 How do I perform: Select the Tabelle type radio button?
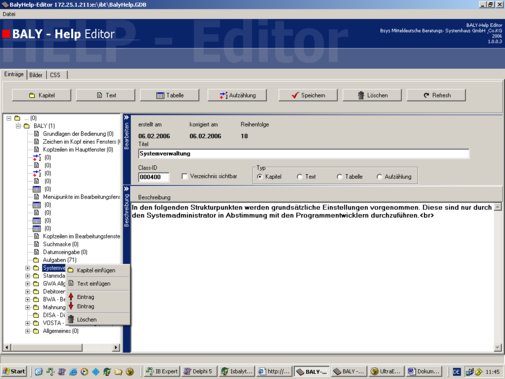point(339,177)
